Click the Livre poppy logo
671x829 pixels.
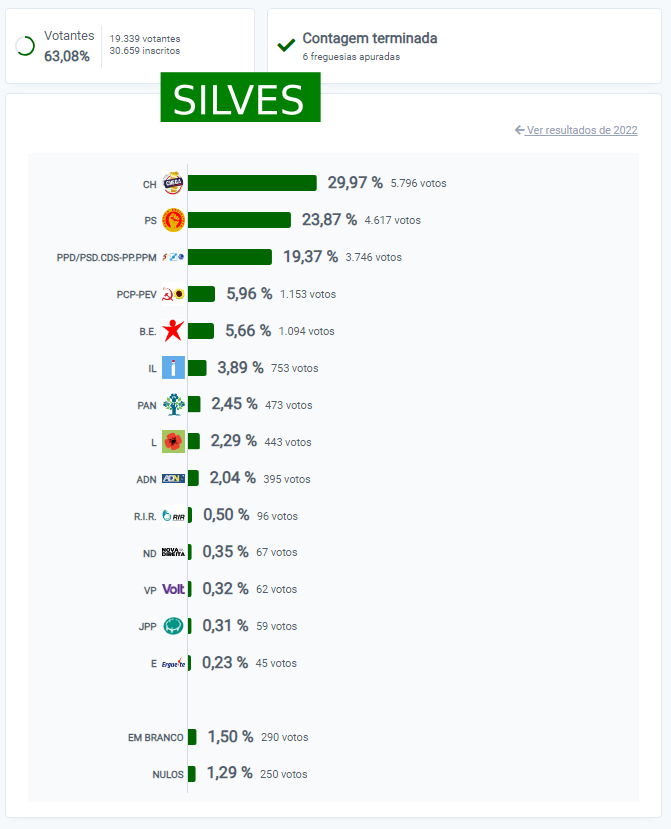tap(173, 441)
